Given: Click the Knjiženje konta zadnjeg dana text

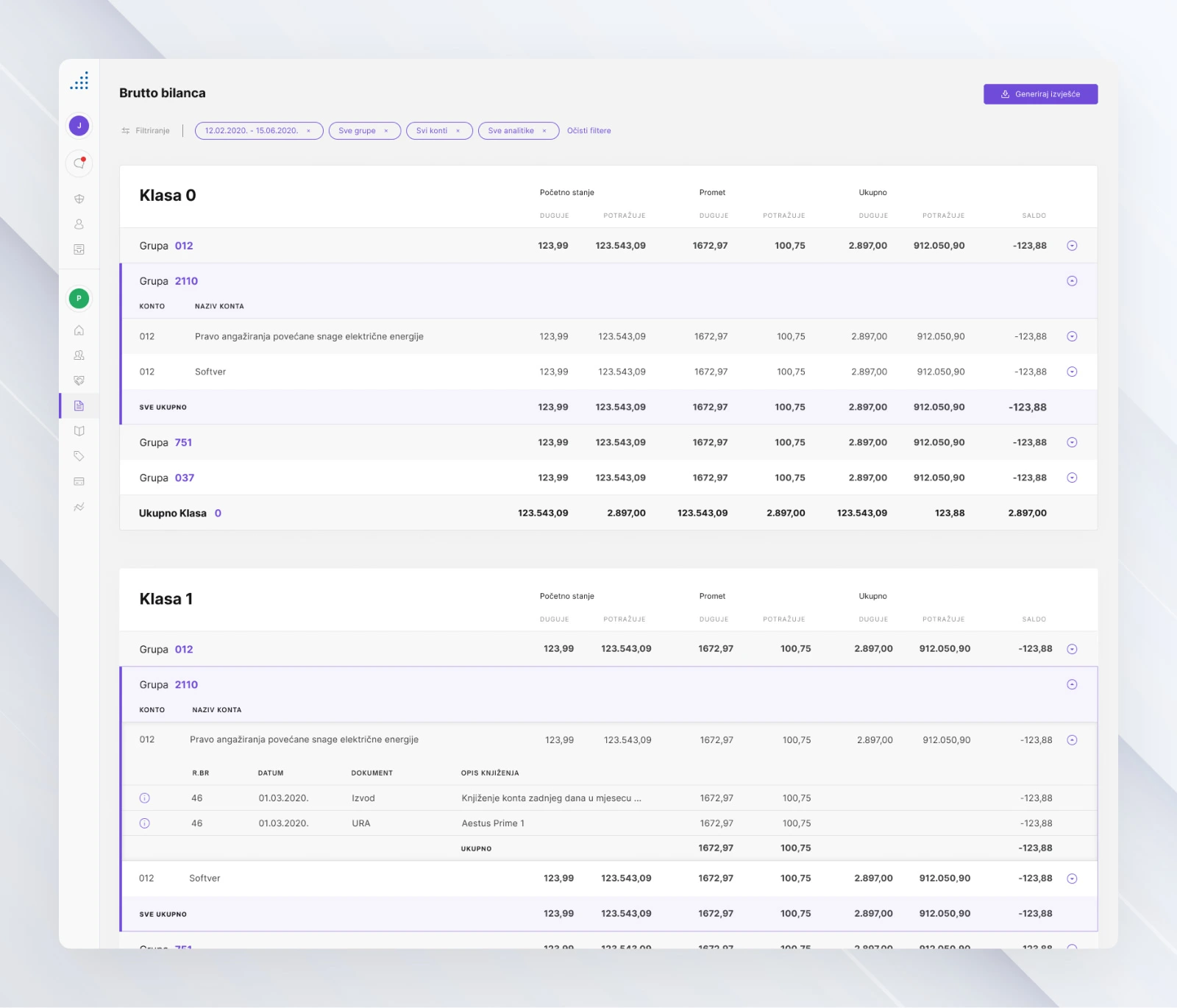Looking at the screenshot, I should click(552, 798).
